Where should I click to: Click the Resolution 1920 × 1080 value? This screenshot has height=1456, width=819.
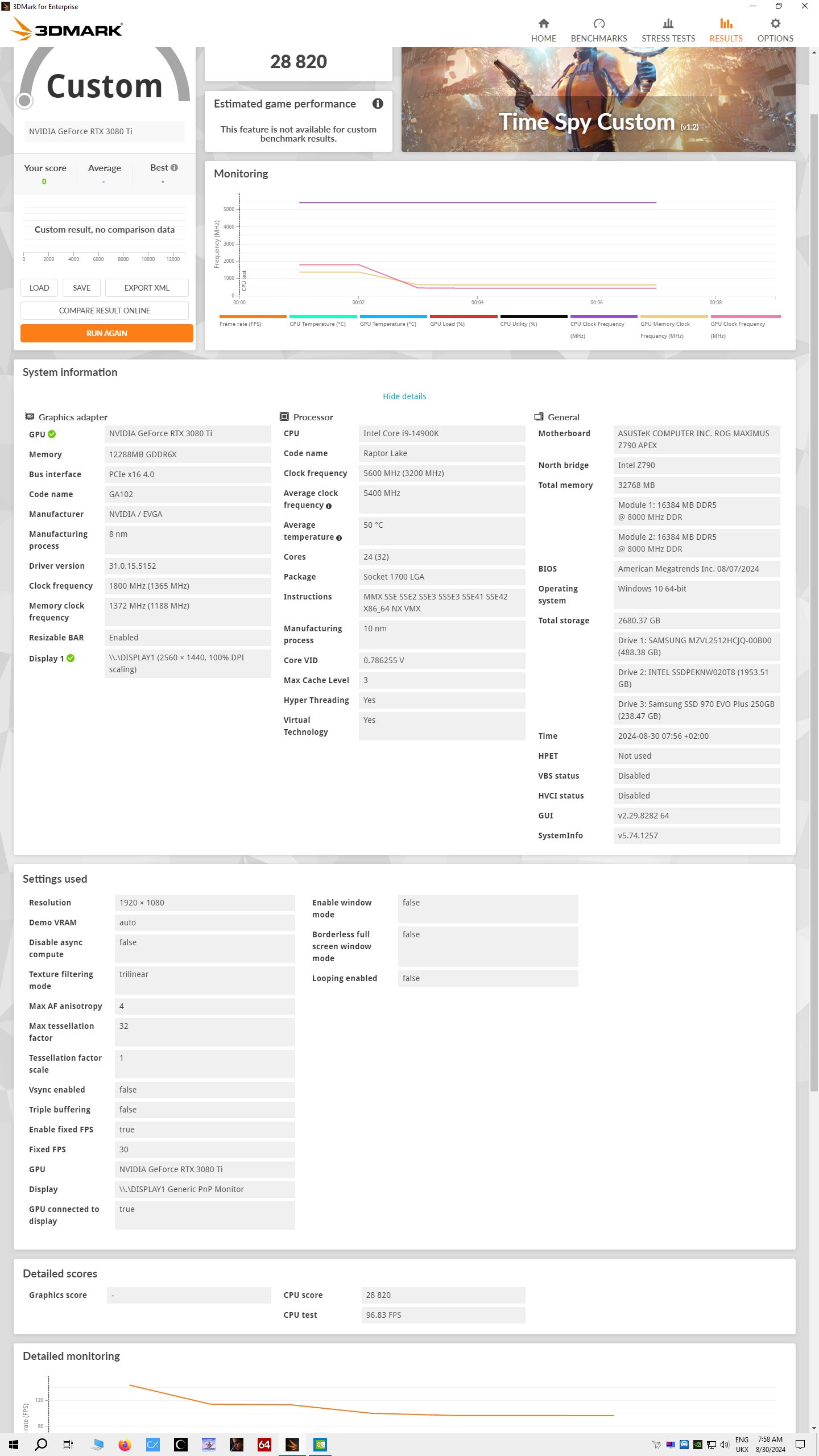[205, 903]
